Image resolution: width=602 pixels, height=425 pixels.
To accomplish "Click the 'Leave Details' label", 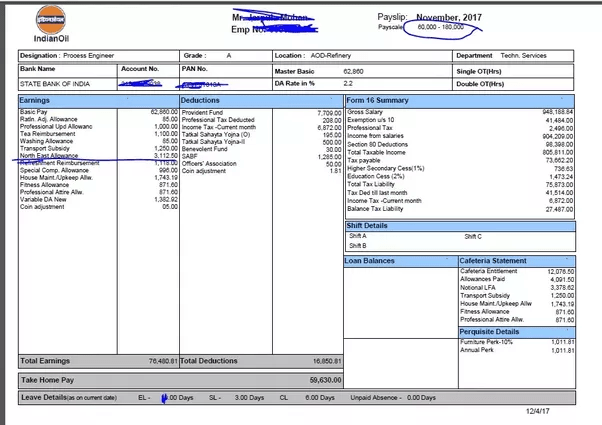I will [44, 397].
